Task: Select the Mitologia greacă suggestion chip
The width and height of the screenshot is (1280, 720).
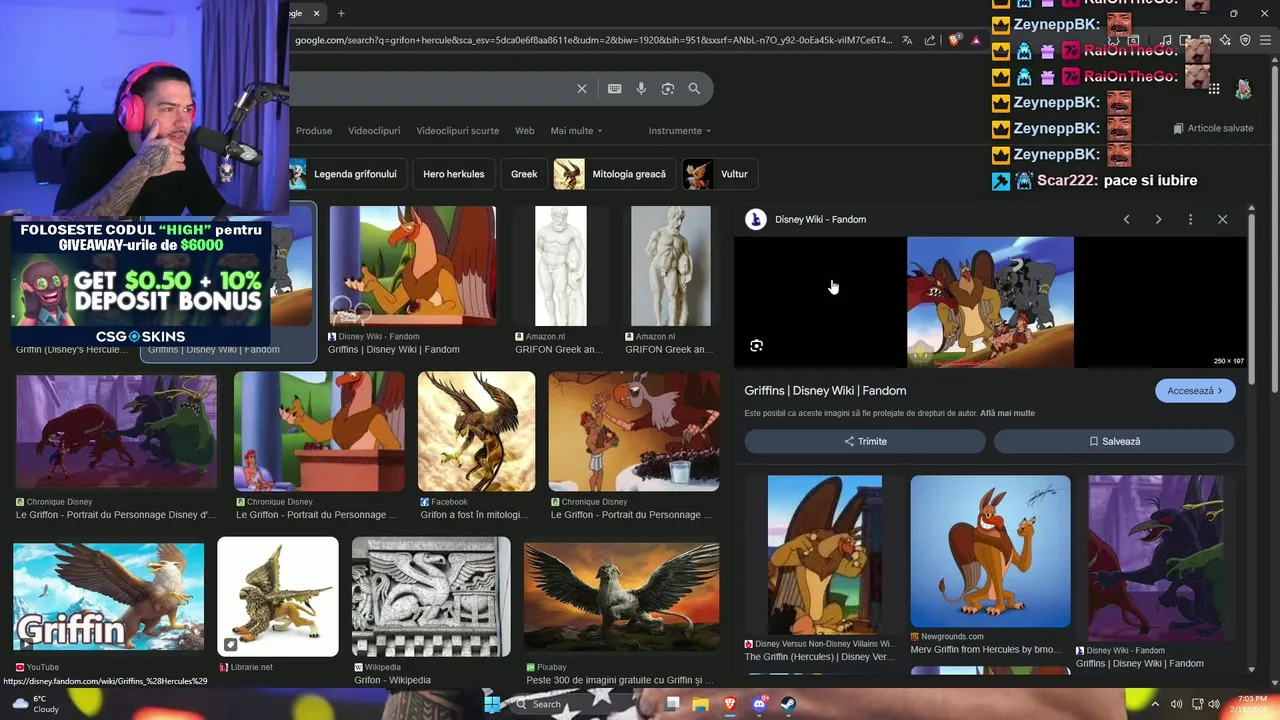Action: pyautogui.click(x=614, y=174)
